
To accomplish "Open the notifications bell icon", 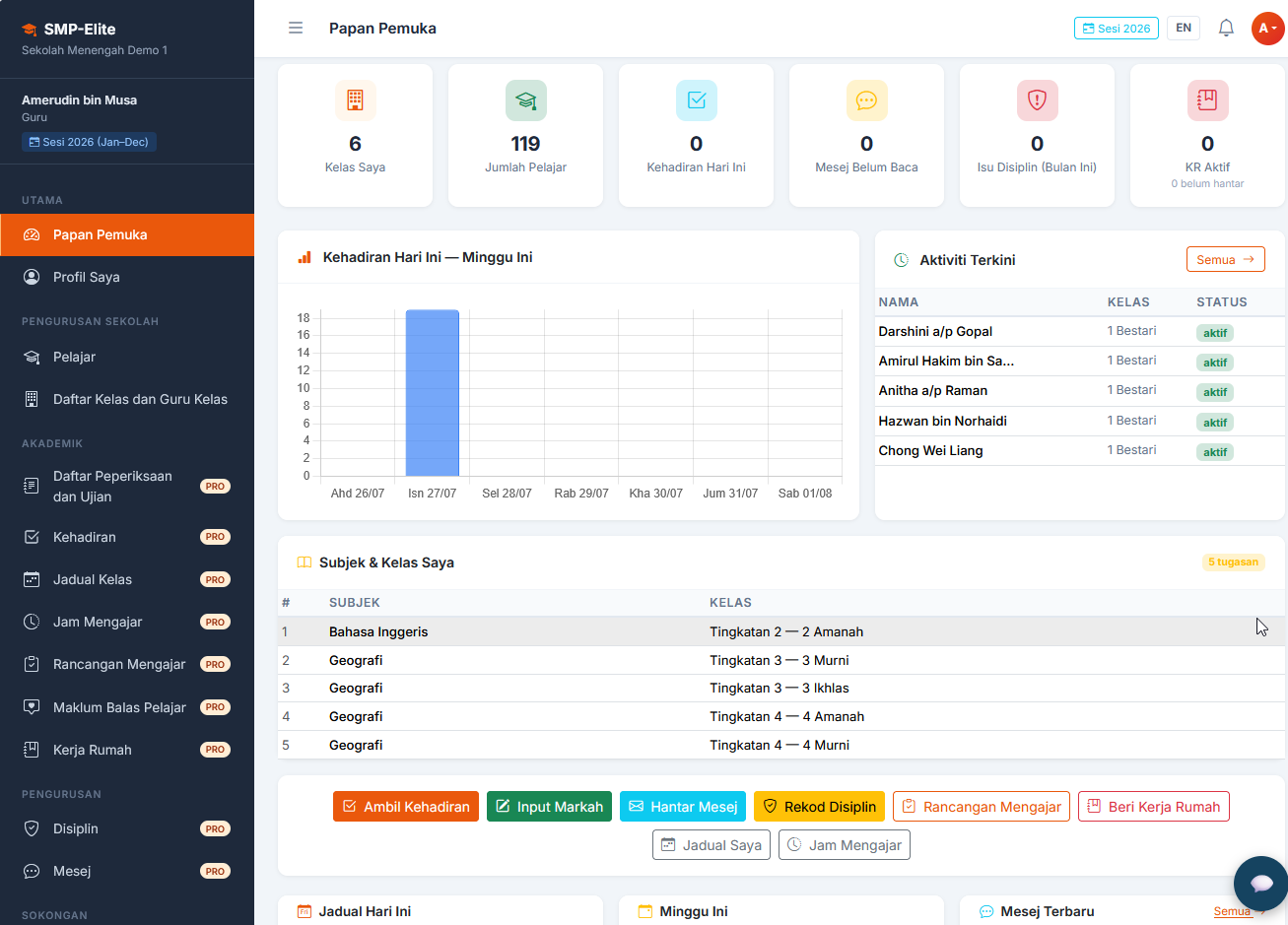I will pos(1226,28).
